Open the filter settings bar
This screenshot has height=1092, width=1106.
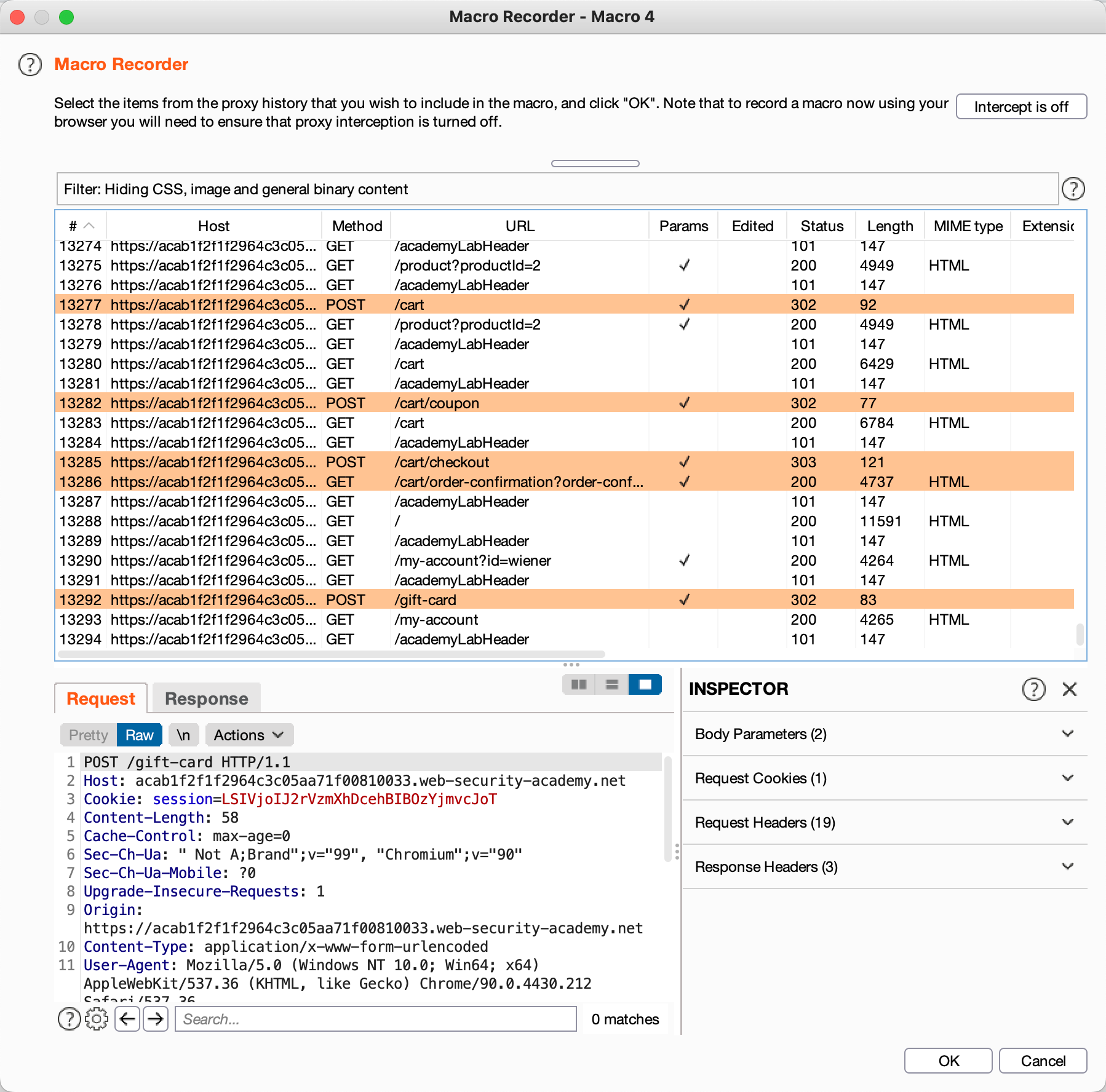click(x=557, y=189)
